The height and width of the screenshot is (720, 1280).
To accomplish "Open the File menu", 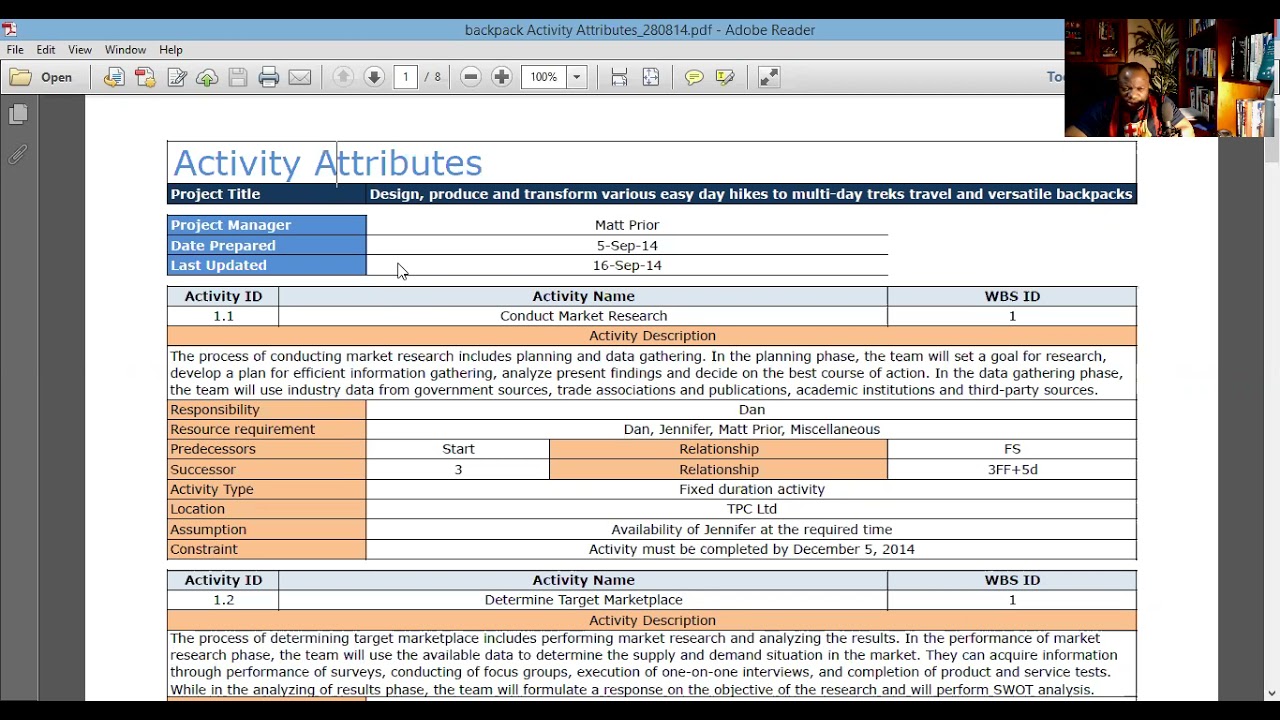I will pyautogui.click(x=15, y=49).
